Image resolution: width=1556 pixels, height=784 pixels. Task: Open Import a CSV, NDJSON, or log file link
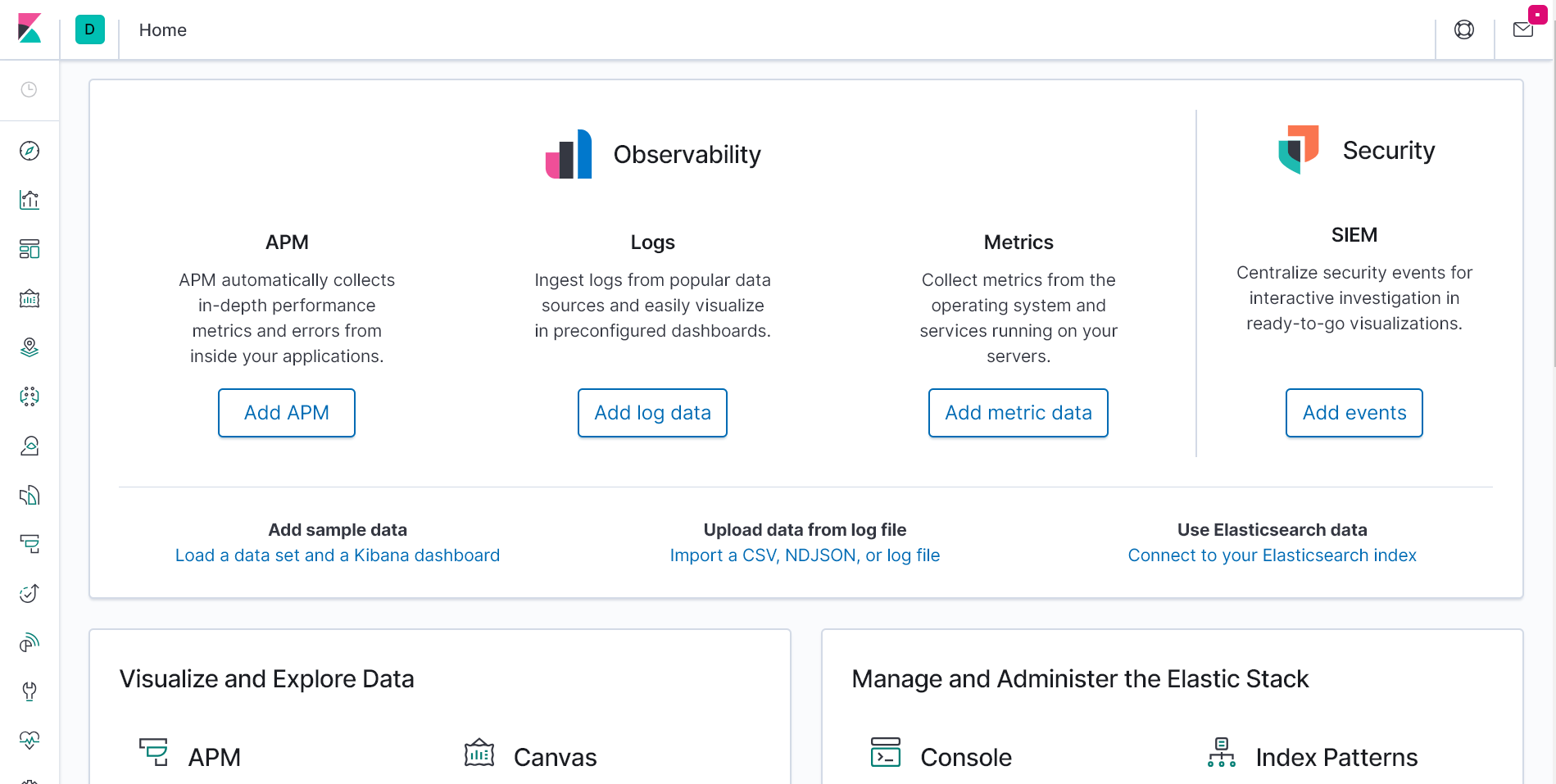(805, 555)
